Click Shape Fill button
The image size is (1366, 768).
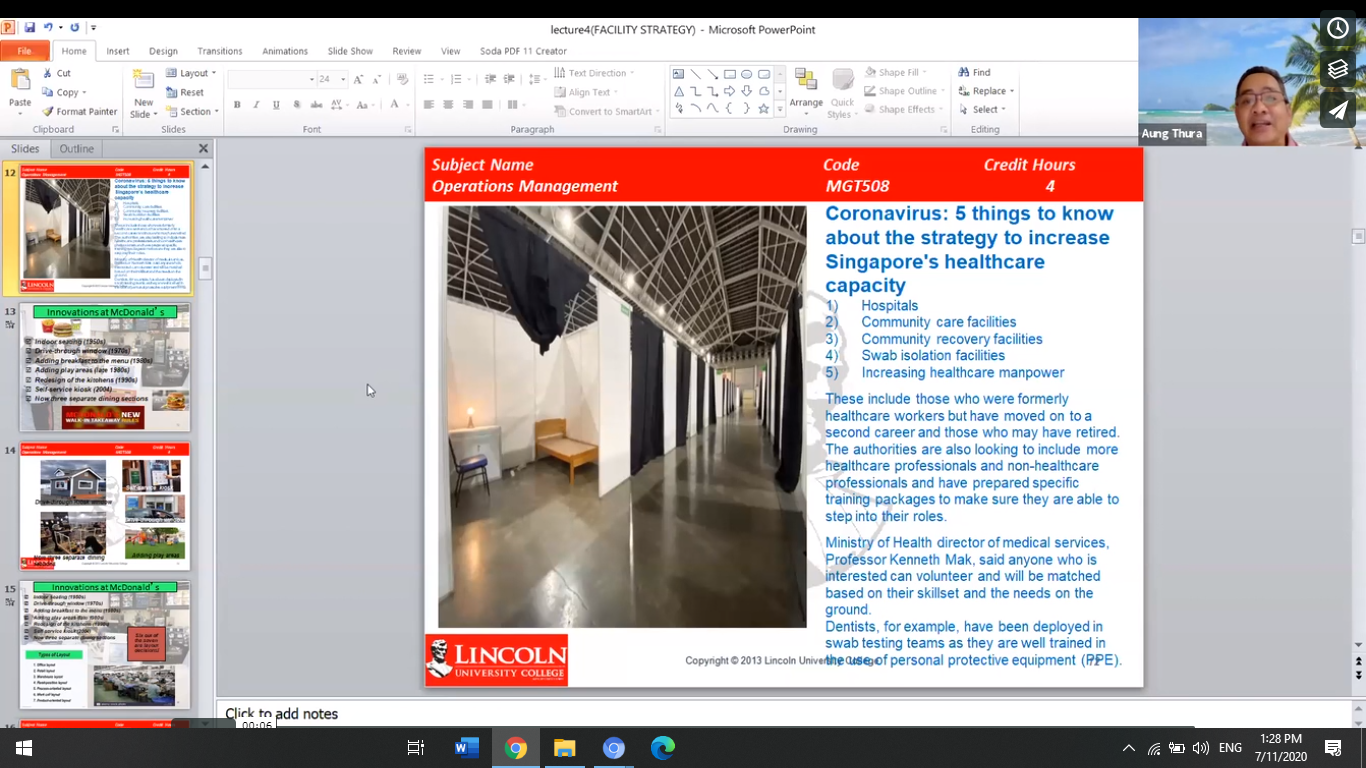point(895,72)
